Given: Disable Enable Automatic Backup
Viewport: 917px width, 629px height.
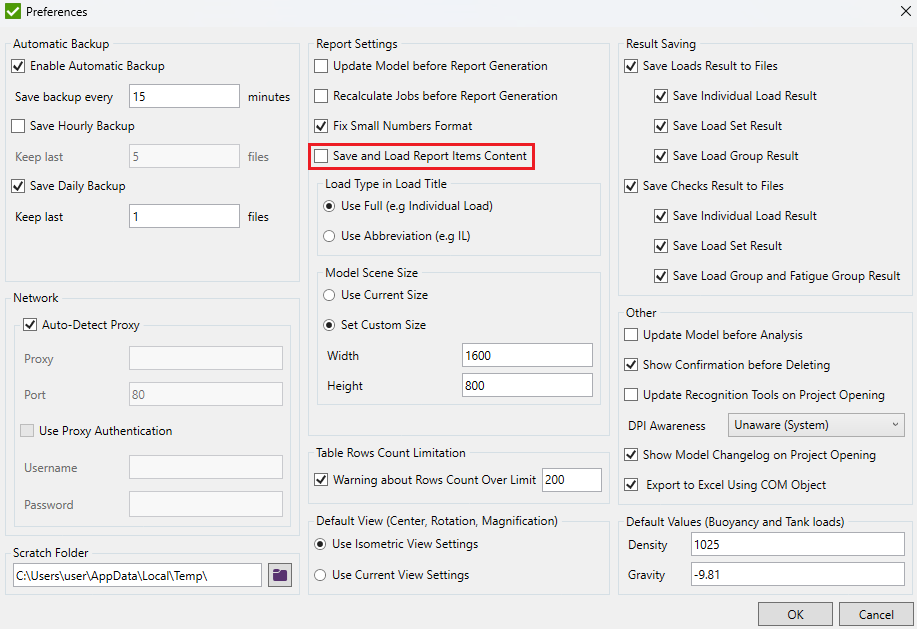Looking at the screenshot, I should [20, 65].
